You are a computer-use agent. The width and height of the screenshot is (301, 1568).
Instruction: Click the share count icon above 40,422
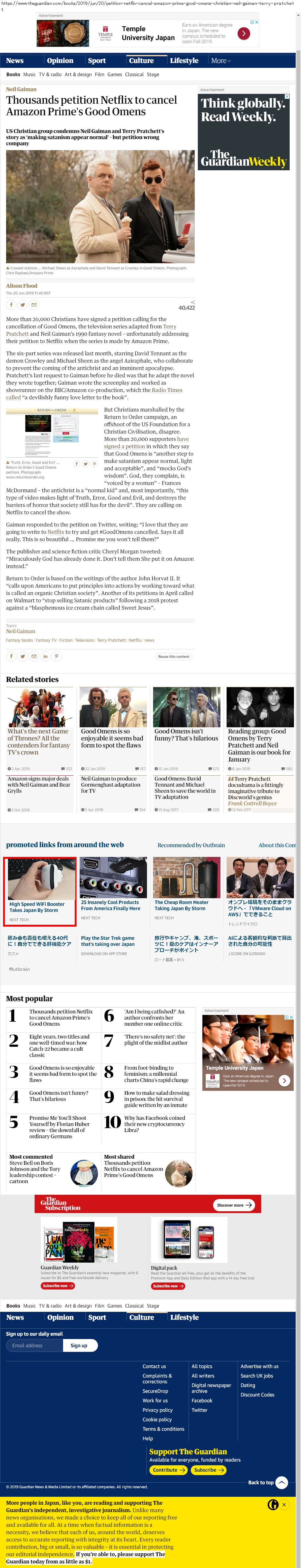pos(193,302)
